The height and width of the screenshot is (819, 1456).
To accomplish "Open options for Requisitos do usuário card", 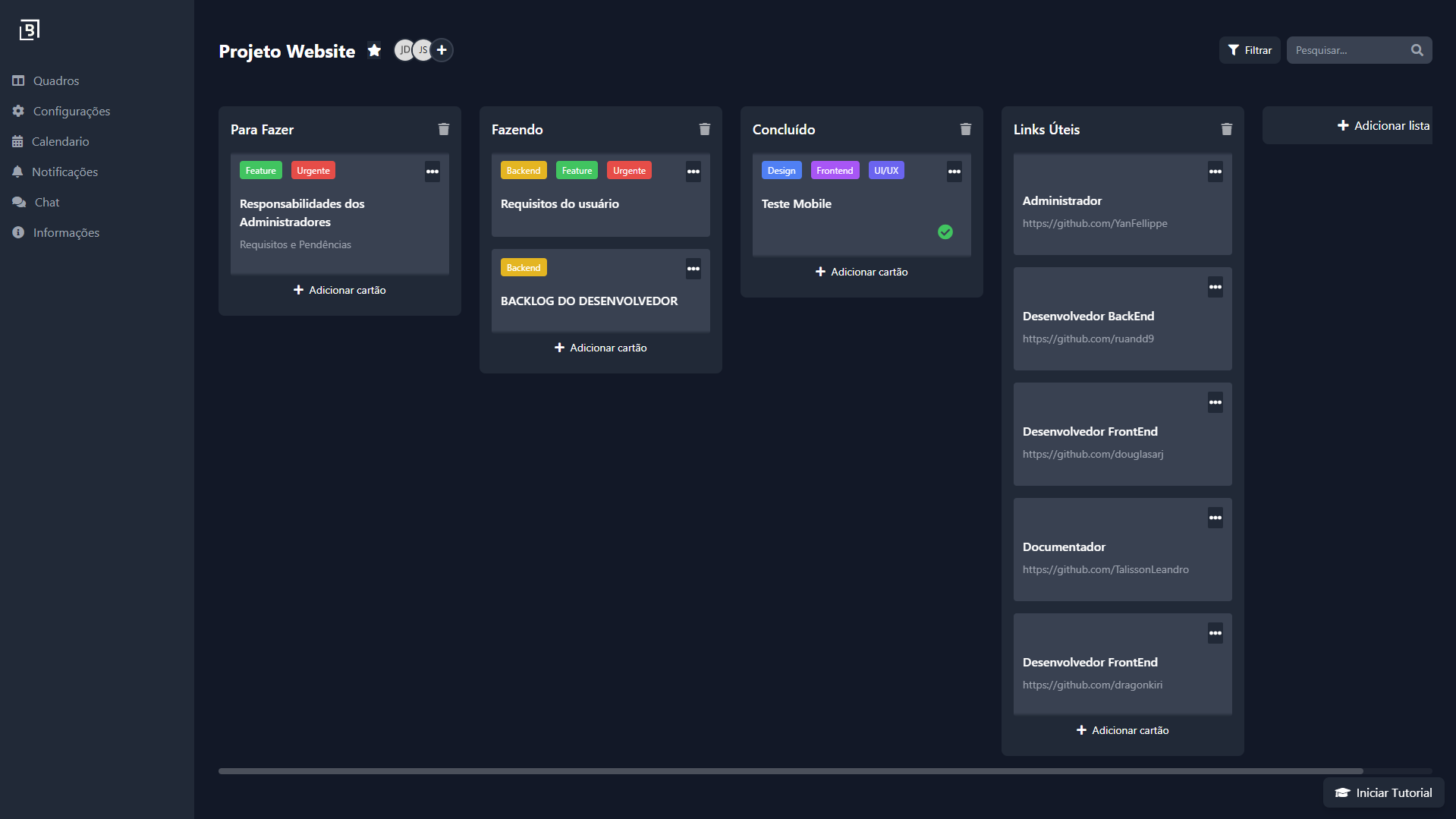I will 693,172.
